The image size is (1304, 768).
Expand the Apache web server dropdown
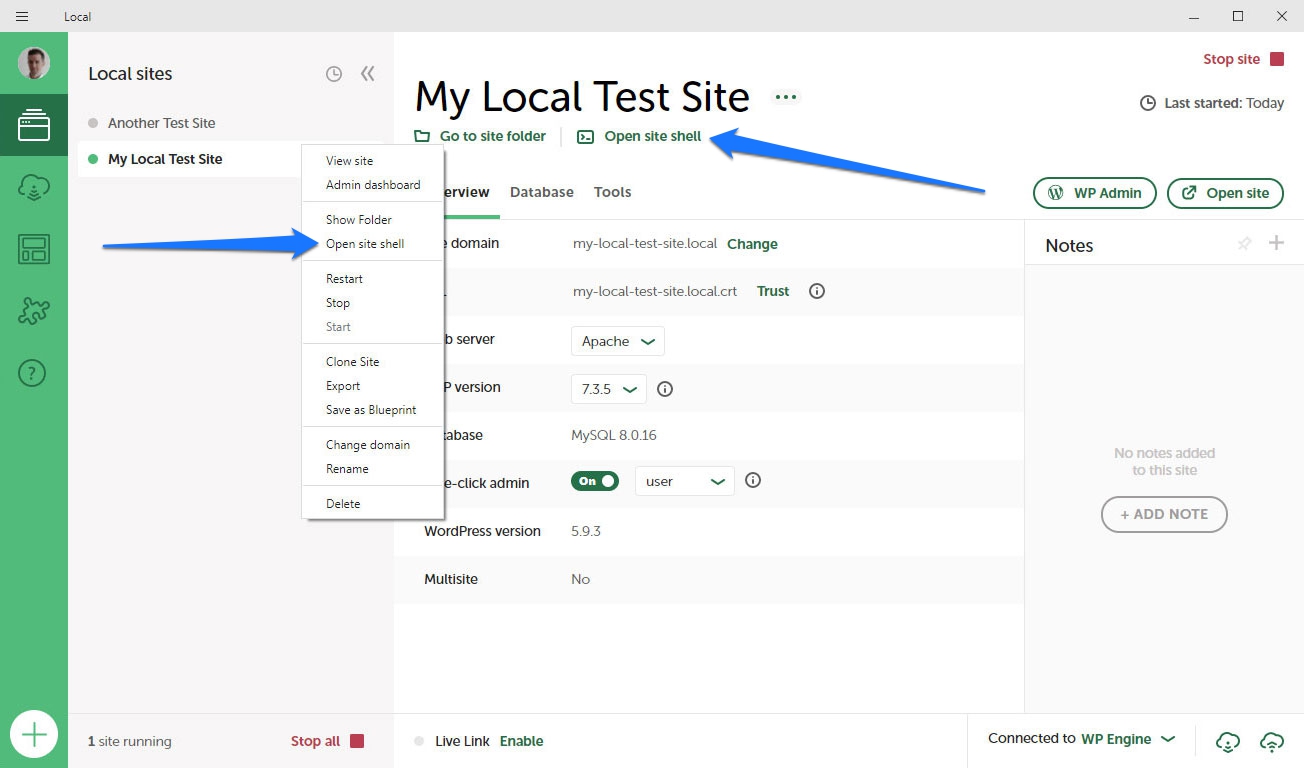click(618, 341)
